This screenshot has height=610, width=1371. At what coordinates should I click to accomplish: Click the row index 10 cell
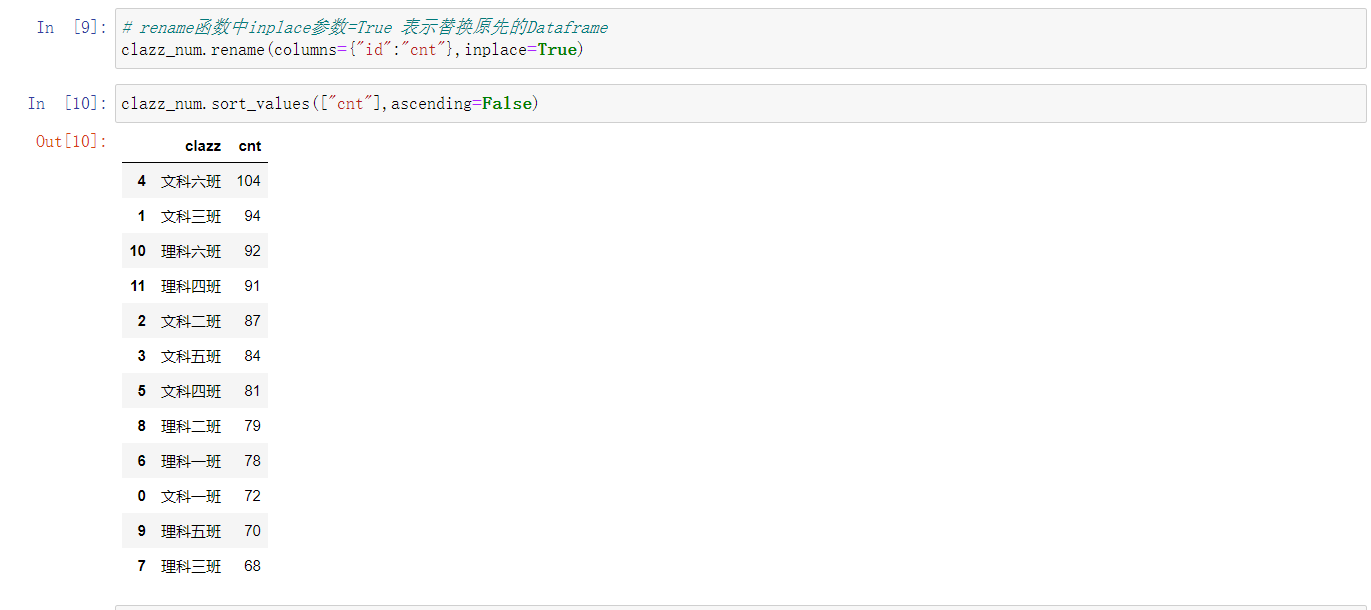coord(138,251)
